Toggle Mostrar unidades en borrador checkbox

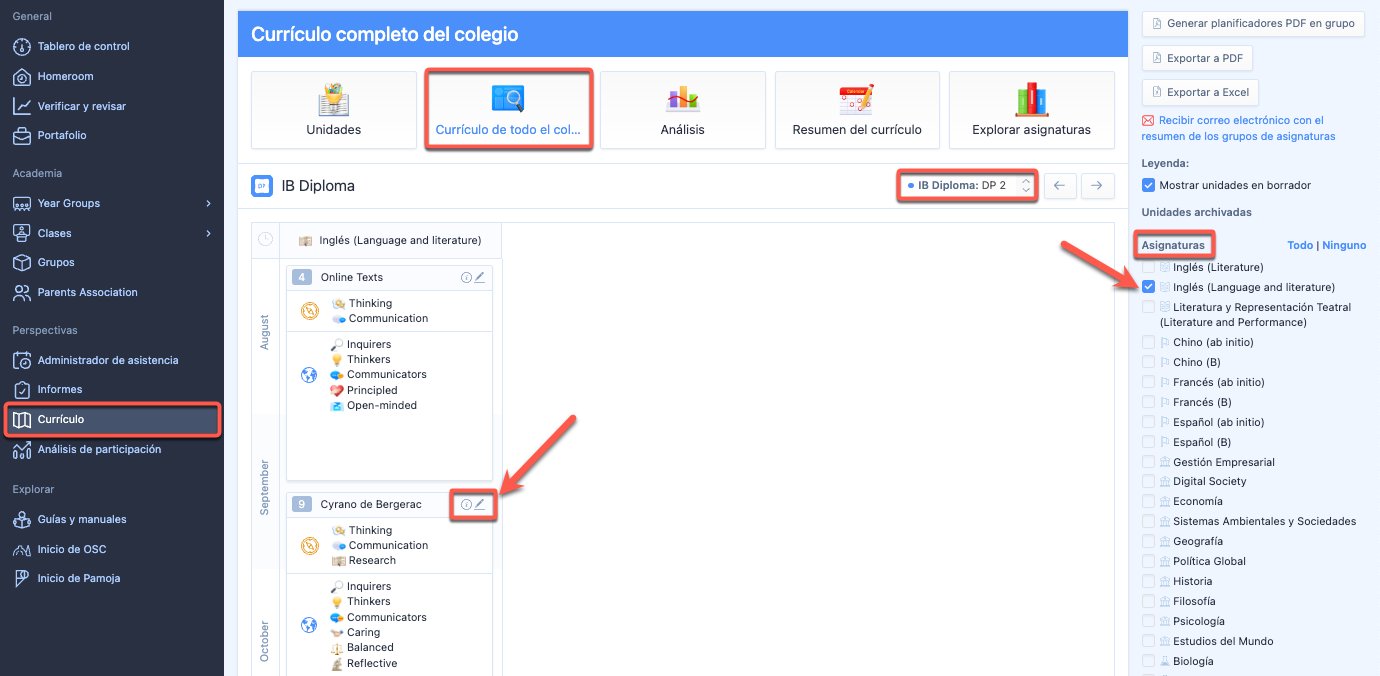coord(1149,185)
